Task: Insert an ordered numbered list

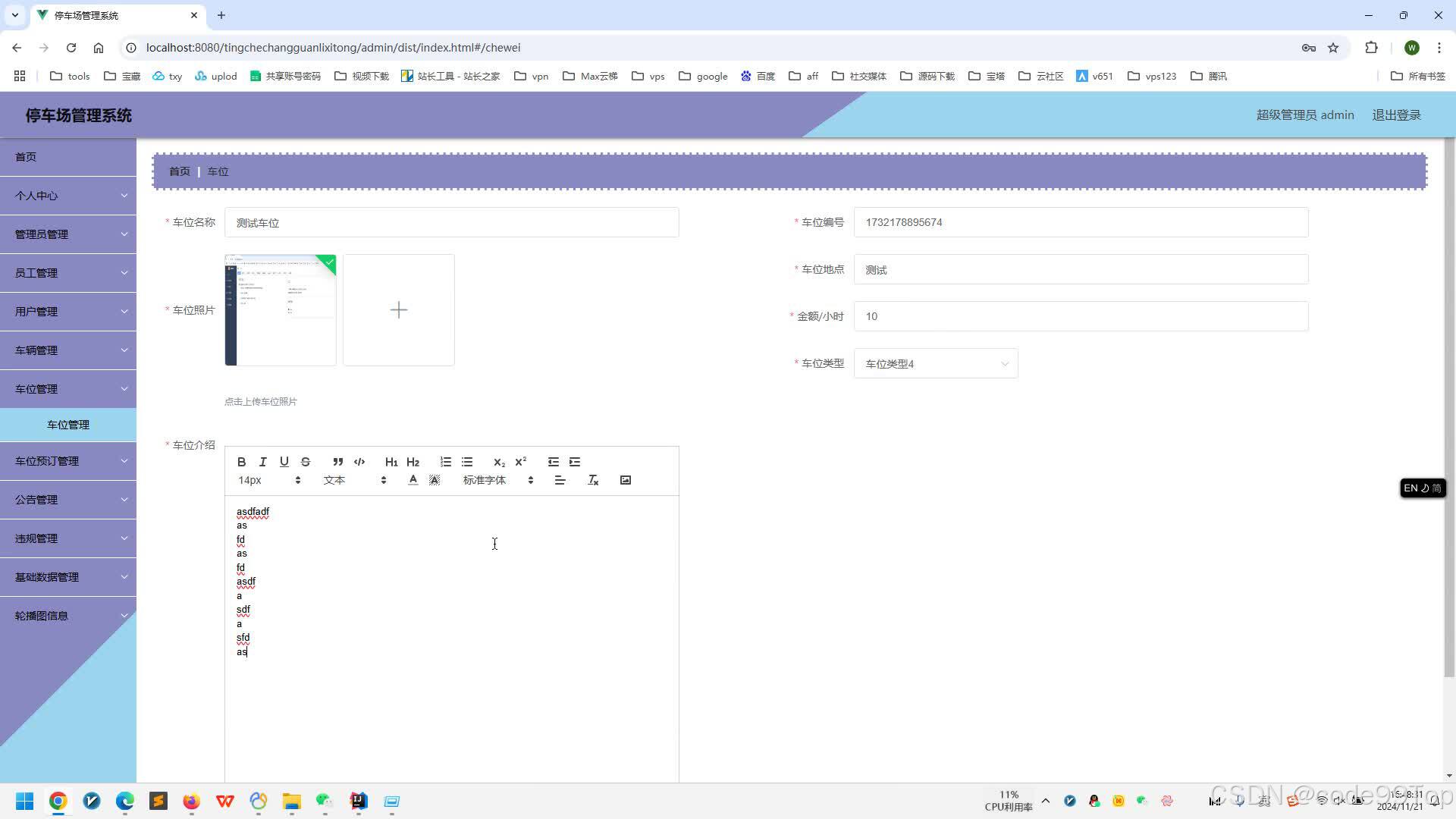Action: point(445,462)
